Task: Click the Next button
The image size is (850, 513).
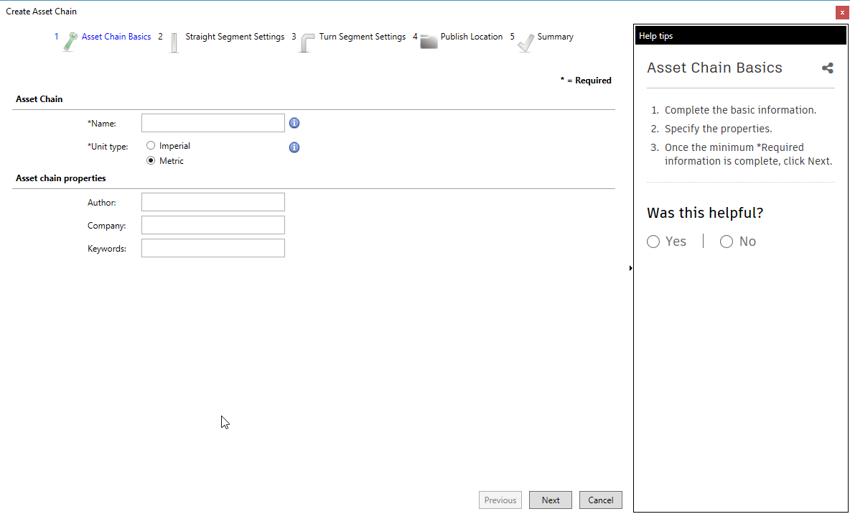Action: 550,500
